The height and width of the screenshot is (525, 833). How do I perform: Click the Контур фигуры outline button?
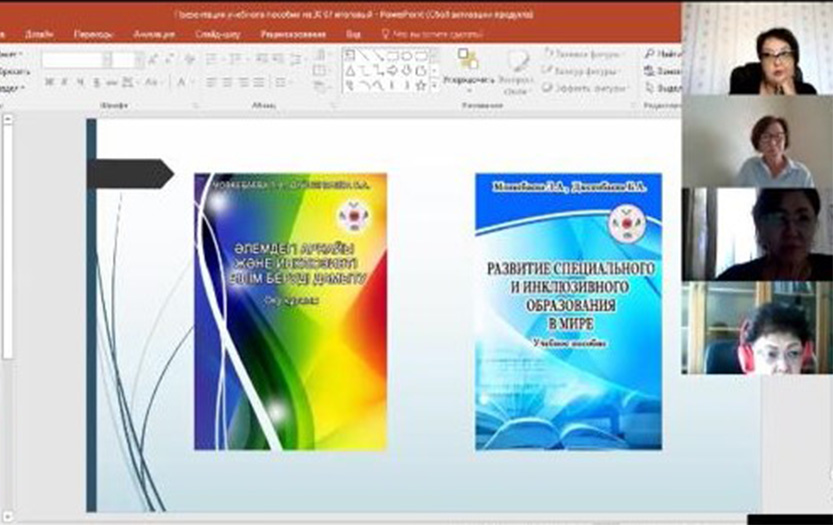[581, 70]
